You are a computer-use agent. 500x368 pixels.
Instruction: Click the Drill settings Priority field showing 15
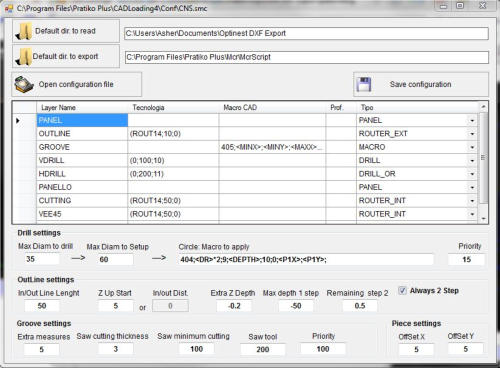(x=466, y=259)
